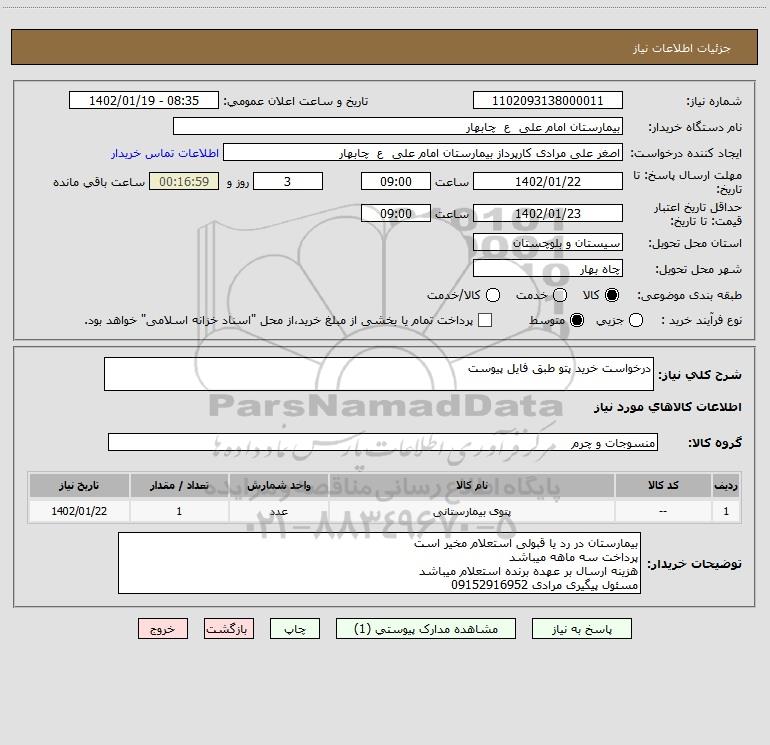The height and width of the screenshot is (745, 770).
Task: Click the شماره نیاز field 1102093138000011
Action: coord(548,100)
